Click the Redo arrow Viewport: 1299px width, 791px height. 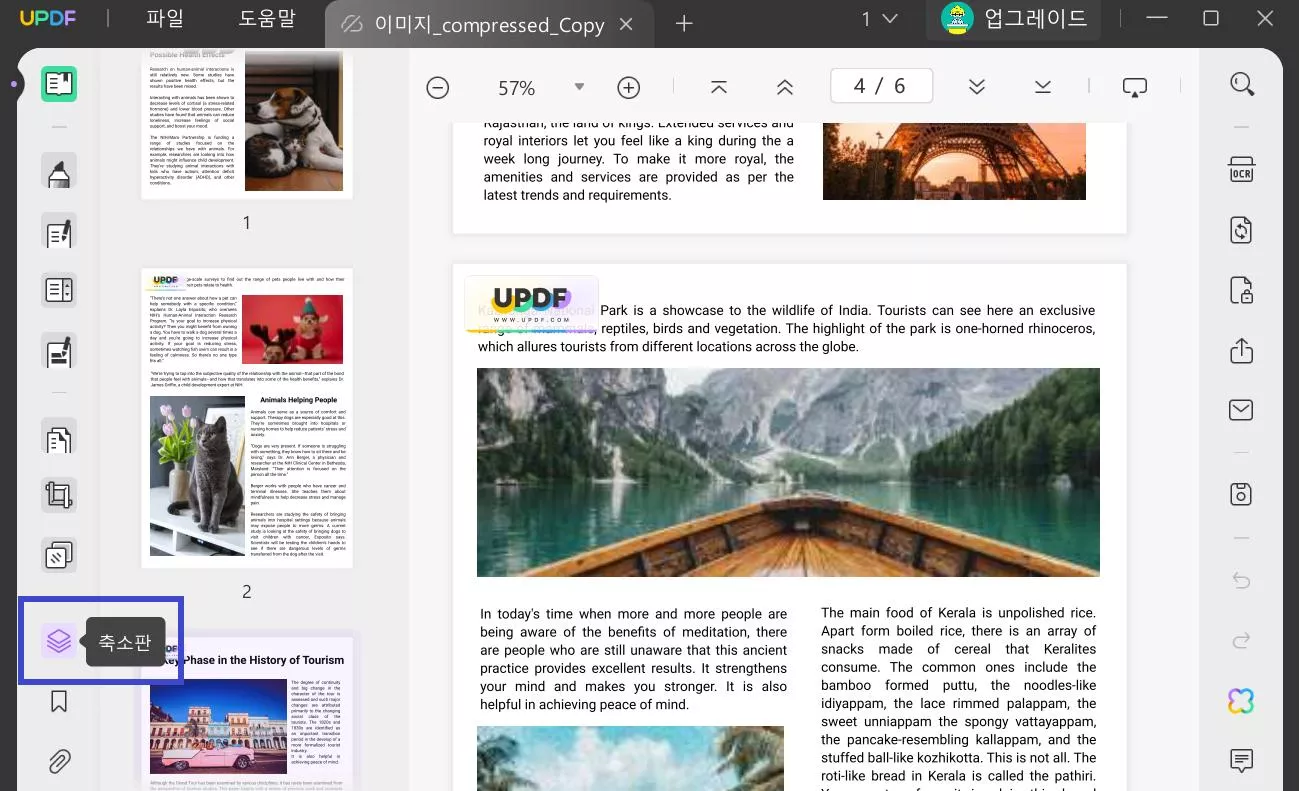coord(1241,640)
